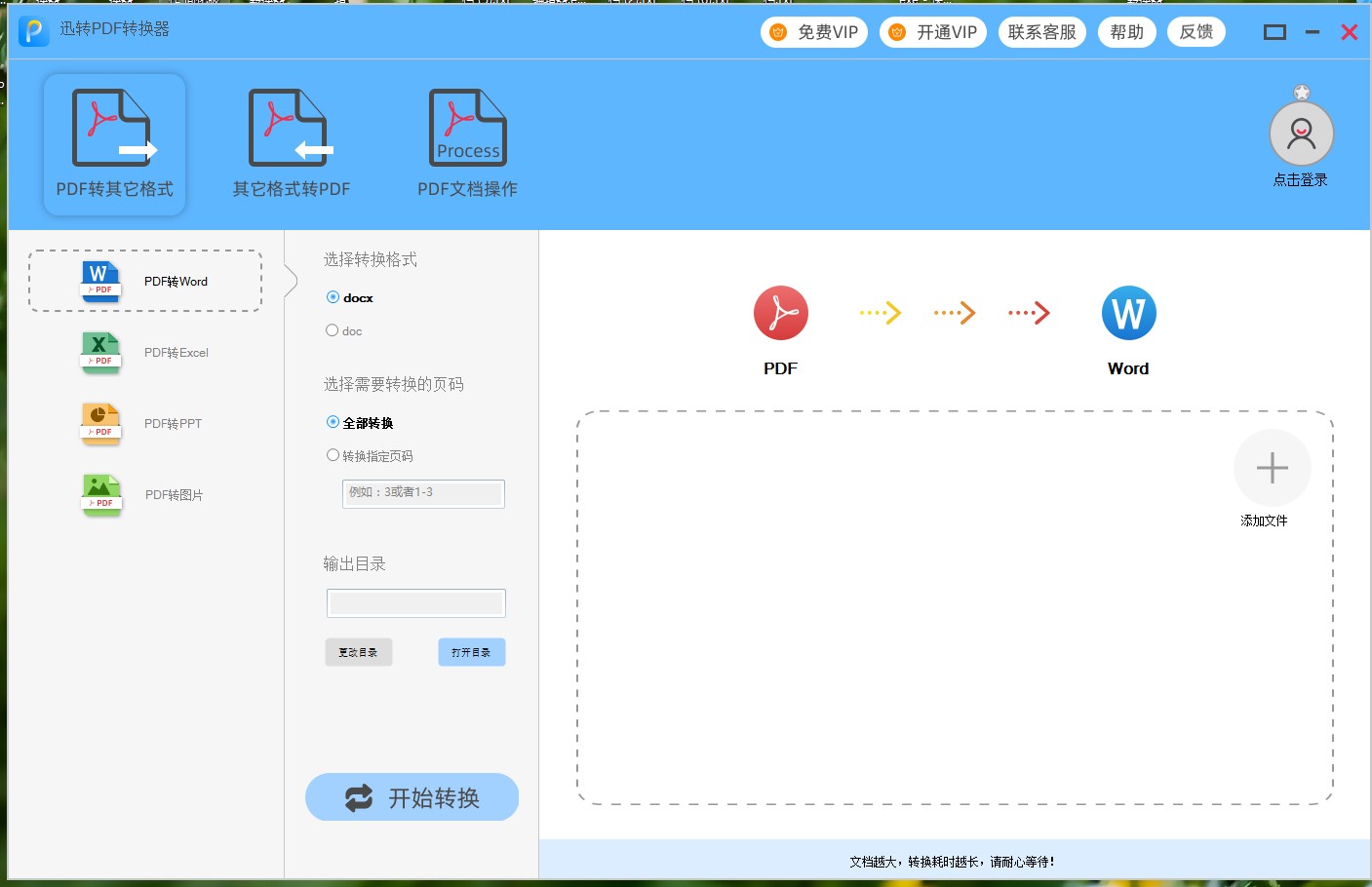This screenshot has height=887, width=1372.
Task: Click the 选择需要转换的页码 heading
Action: pos(394,384)
